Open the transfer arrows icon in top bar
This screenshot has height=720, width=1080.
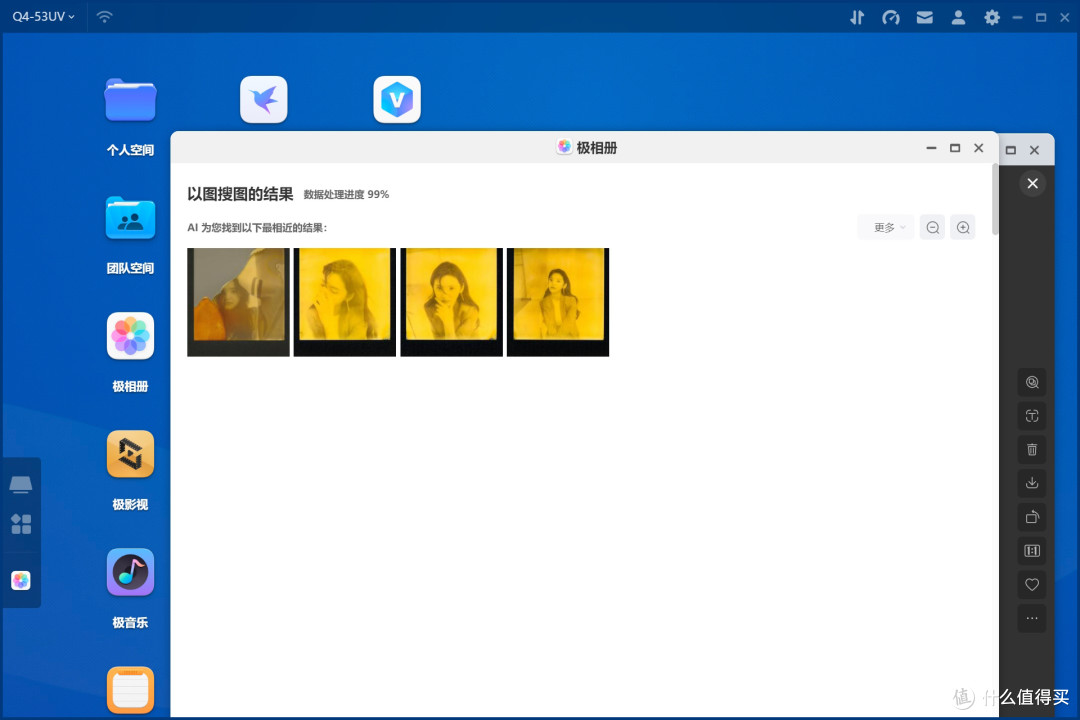tap(857, 17)
